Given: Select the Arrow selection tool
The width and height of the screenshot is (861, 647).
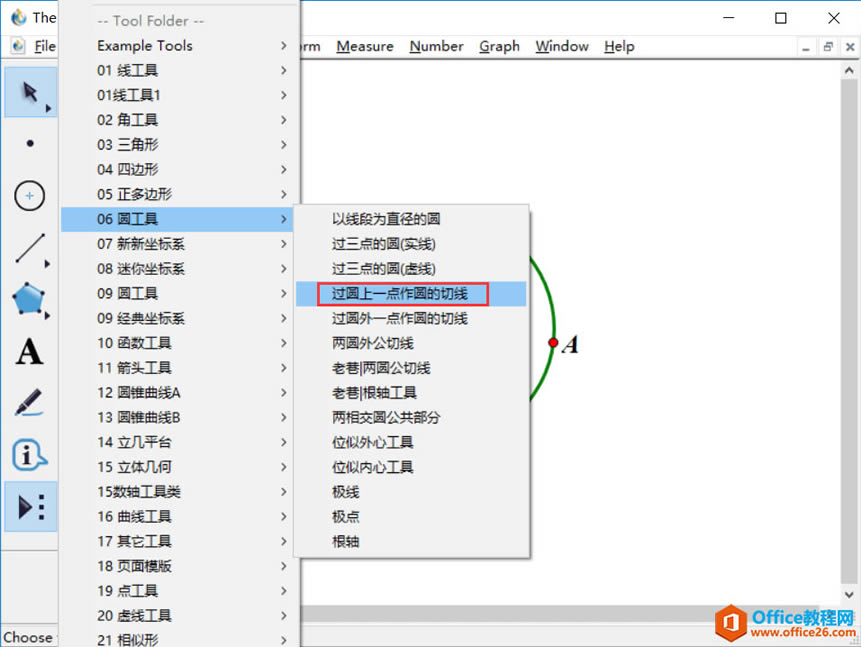Looking at the screenshot, I should click(30, 92).
